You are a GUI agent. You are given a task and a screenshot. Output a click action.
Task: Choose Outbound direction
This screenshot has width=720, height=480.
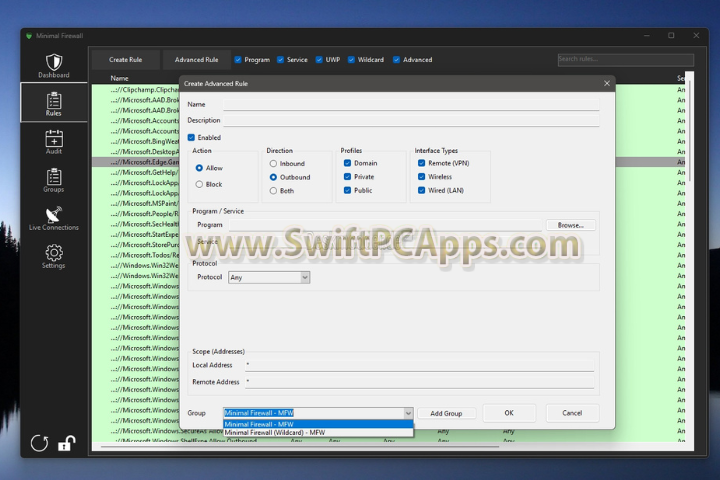click(x=273, y=177)
